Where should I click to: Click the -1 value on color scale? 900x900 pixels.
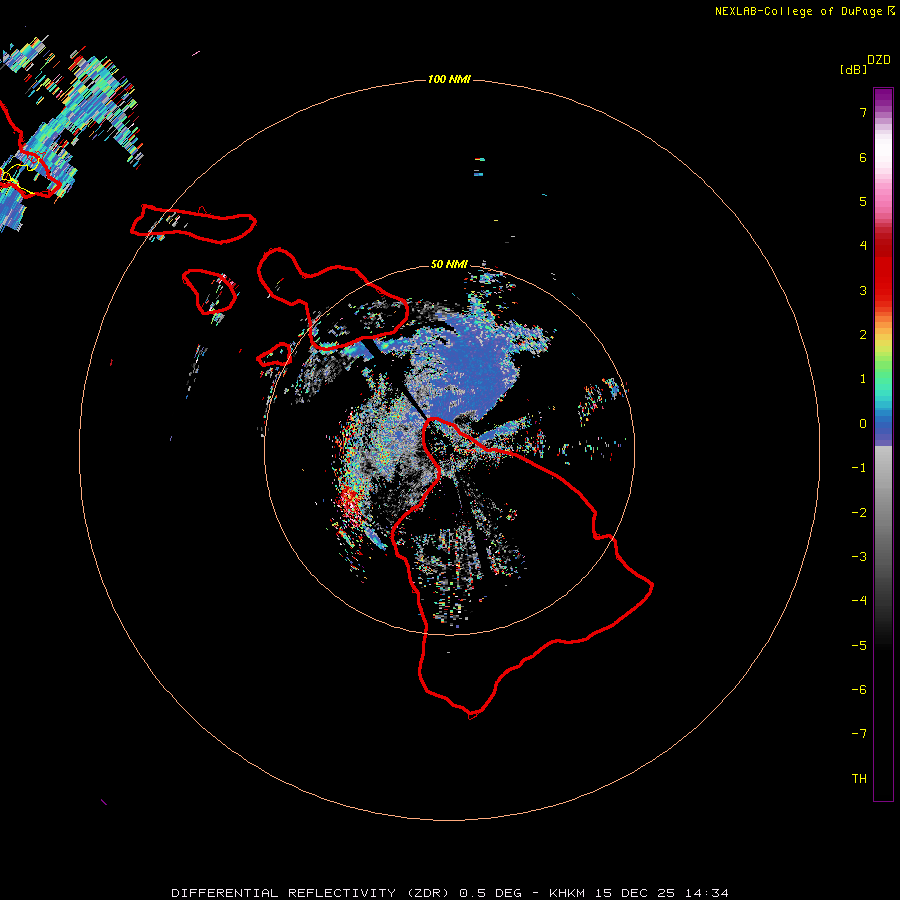click(859, 468)
